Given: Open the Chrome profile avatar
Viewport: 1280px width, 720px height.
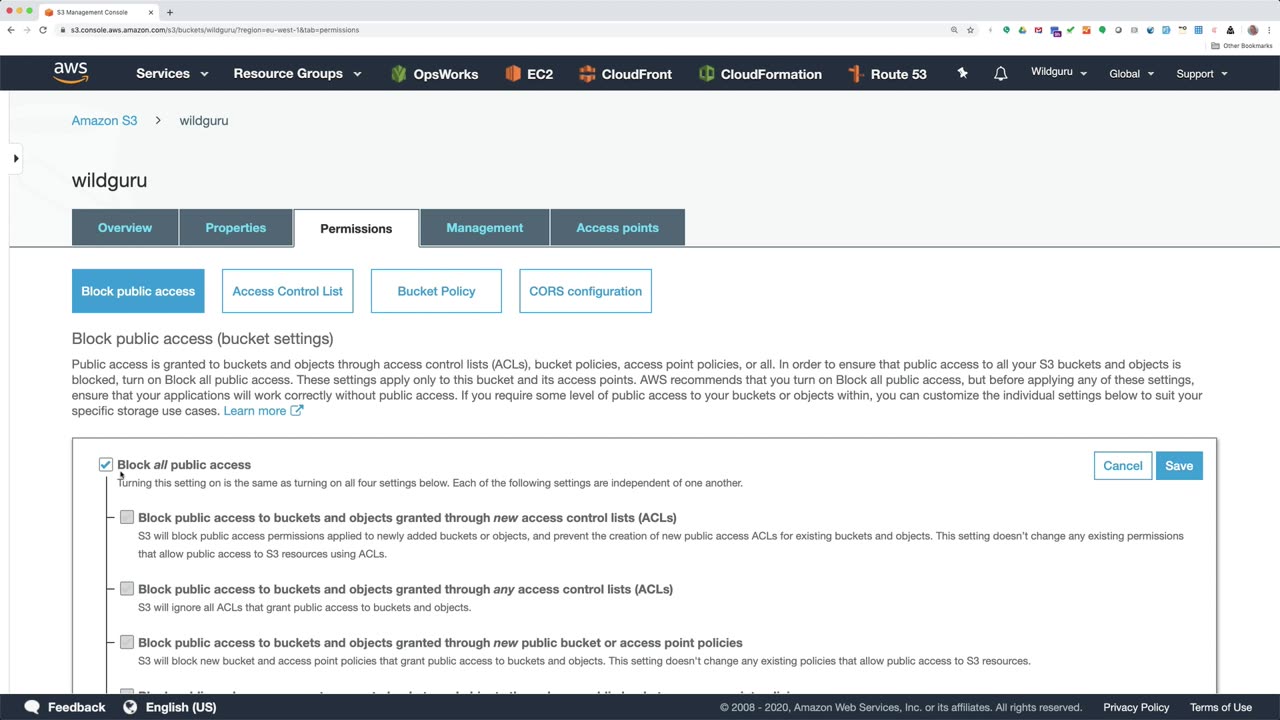Looking at the screenshot, I should pyautogui.click(x=1253, y=30).
